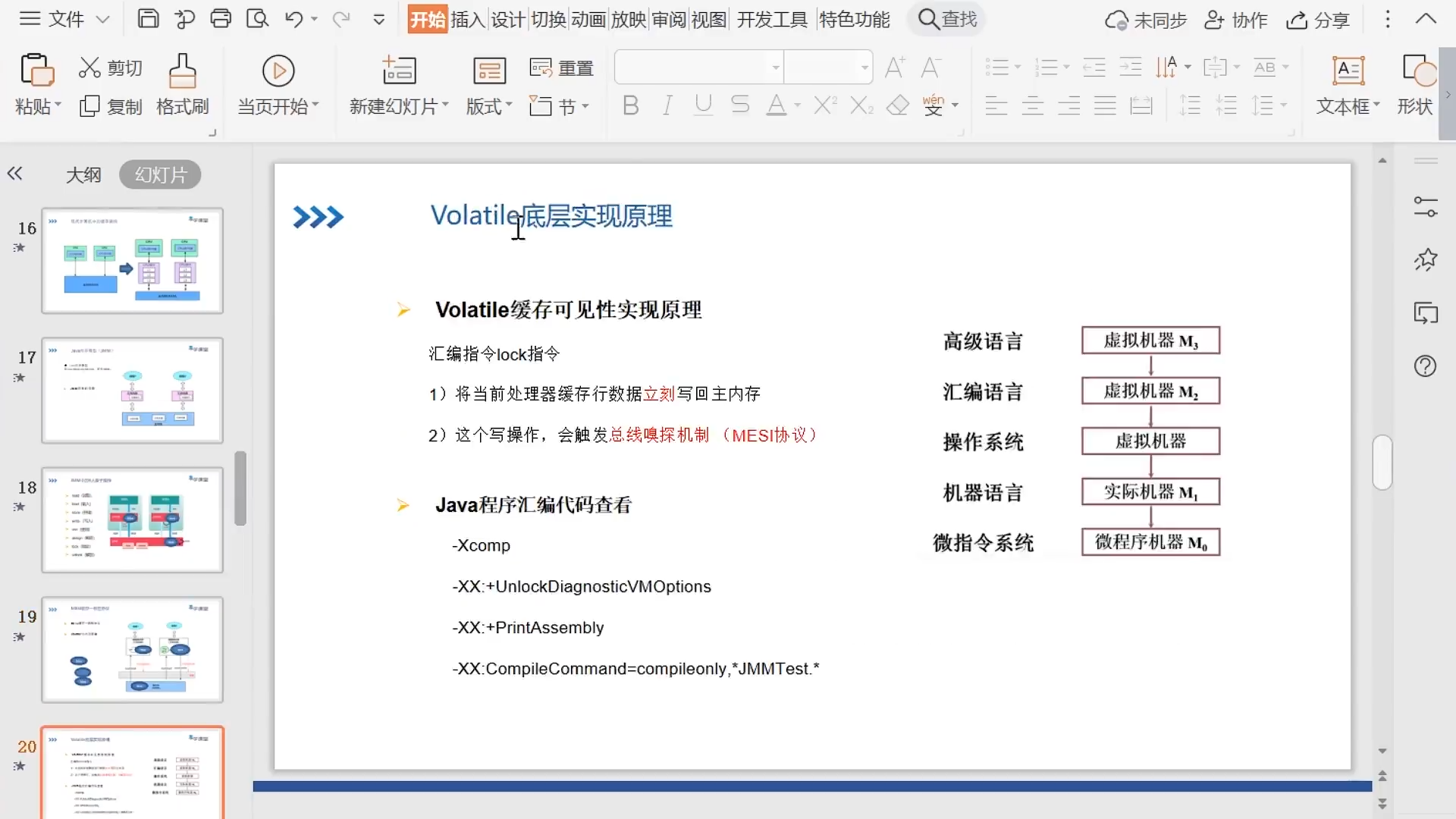
Task: Switch to the Outline (大纲) tab
Action: click(83, 175)
